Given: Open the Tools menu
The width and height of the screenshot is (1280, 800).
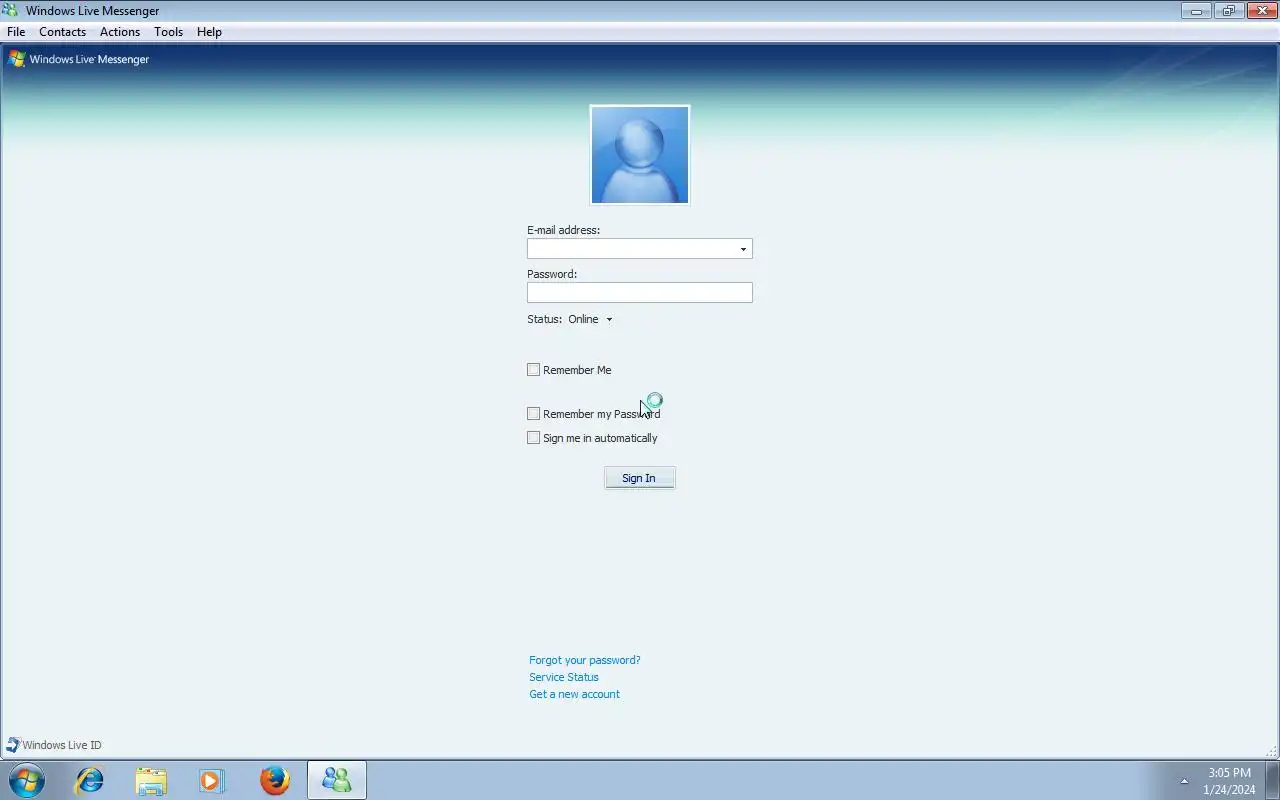Looking at the screenshot, I should pyautogui.click(x=168, y=32).
